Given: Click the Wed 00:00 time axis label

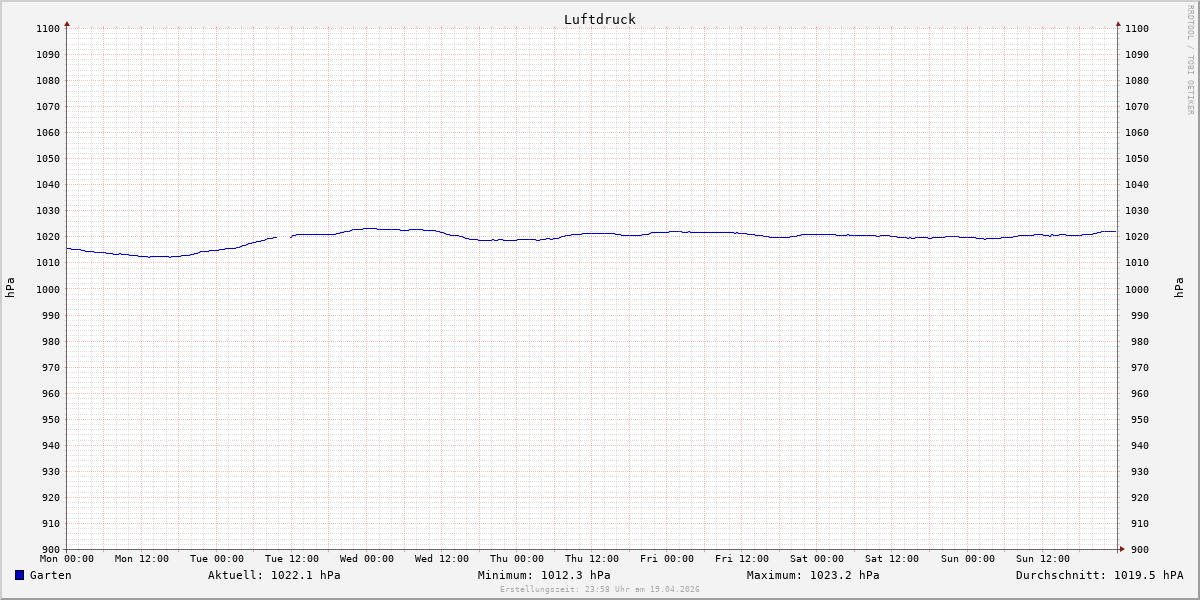Looking at the screenshot, I should point(366,559).
